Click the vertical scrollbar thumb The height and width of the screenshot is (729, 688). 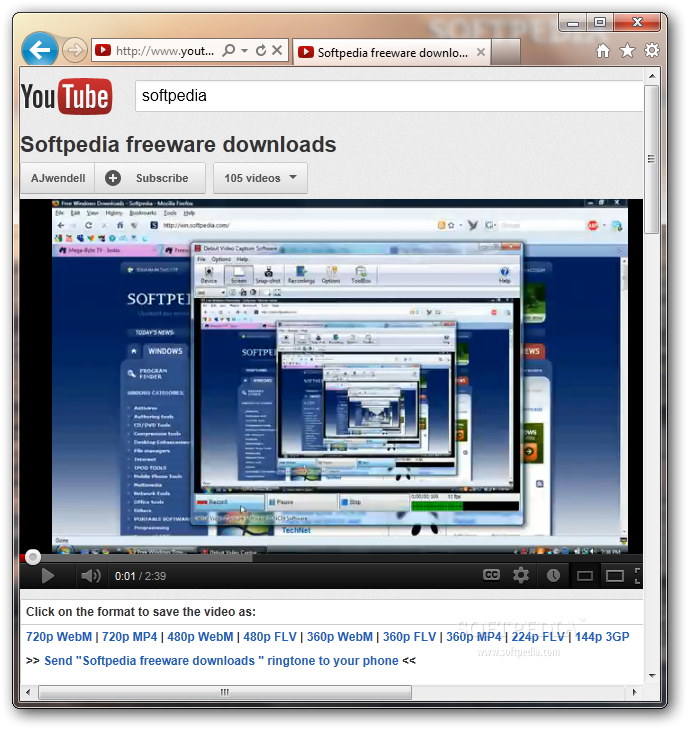(x=652, y=159)
